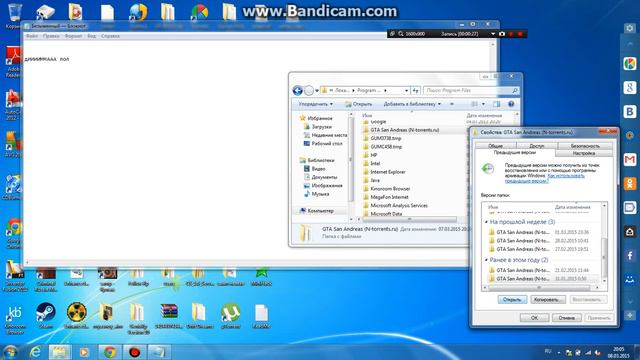Open Odnoklassniki icon in right sidebar
This screenshot has width=640, height=360.
tap(630, 183)
